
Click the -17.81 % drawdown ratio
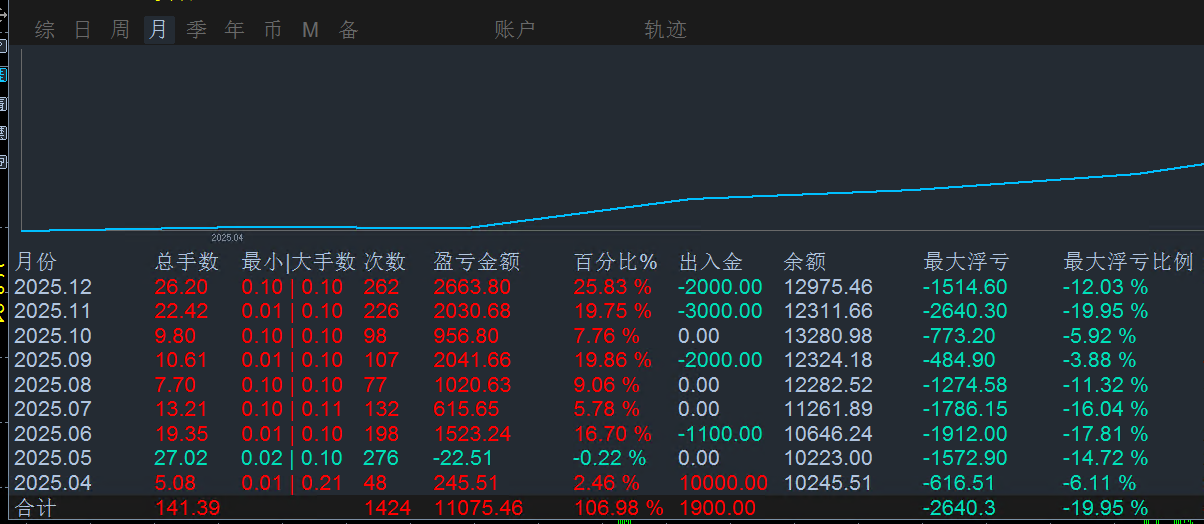tap(1105, 434)
